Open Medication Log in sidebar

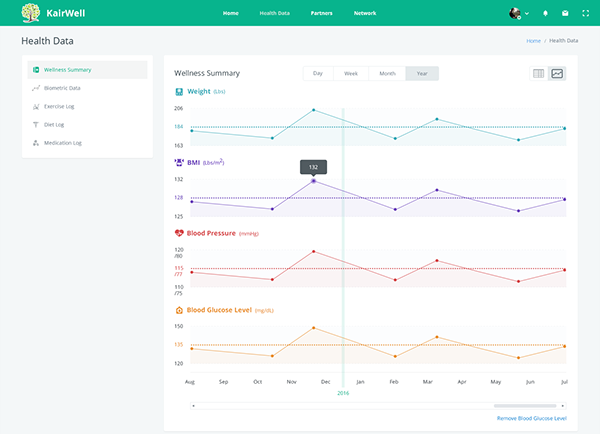pos(87,143)
